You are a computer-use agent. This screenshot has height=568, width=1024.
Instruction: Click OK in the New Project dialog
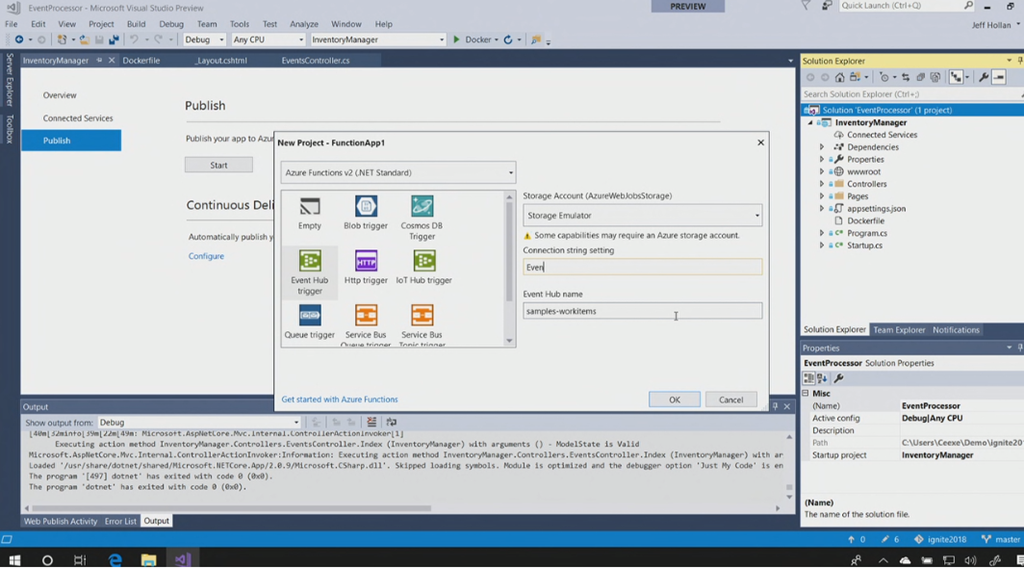(x=674, y=399)
